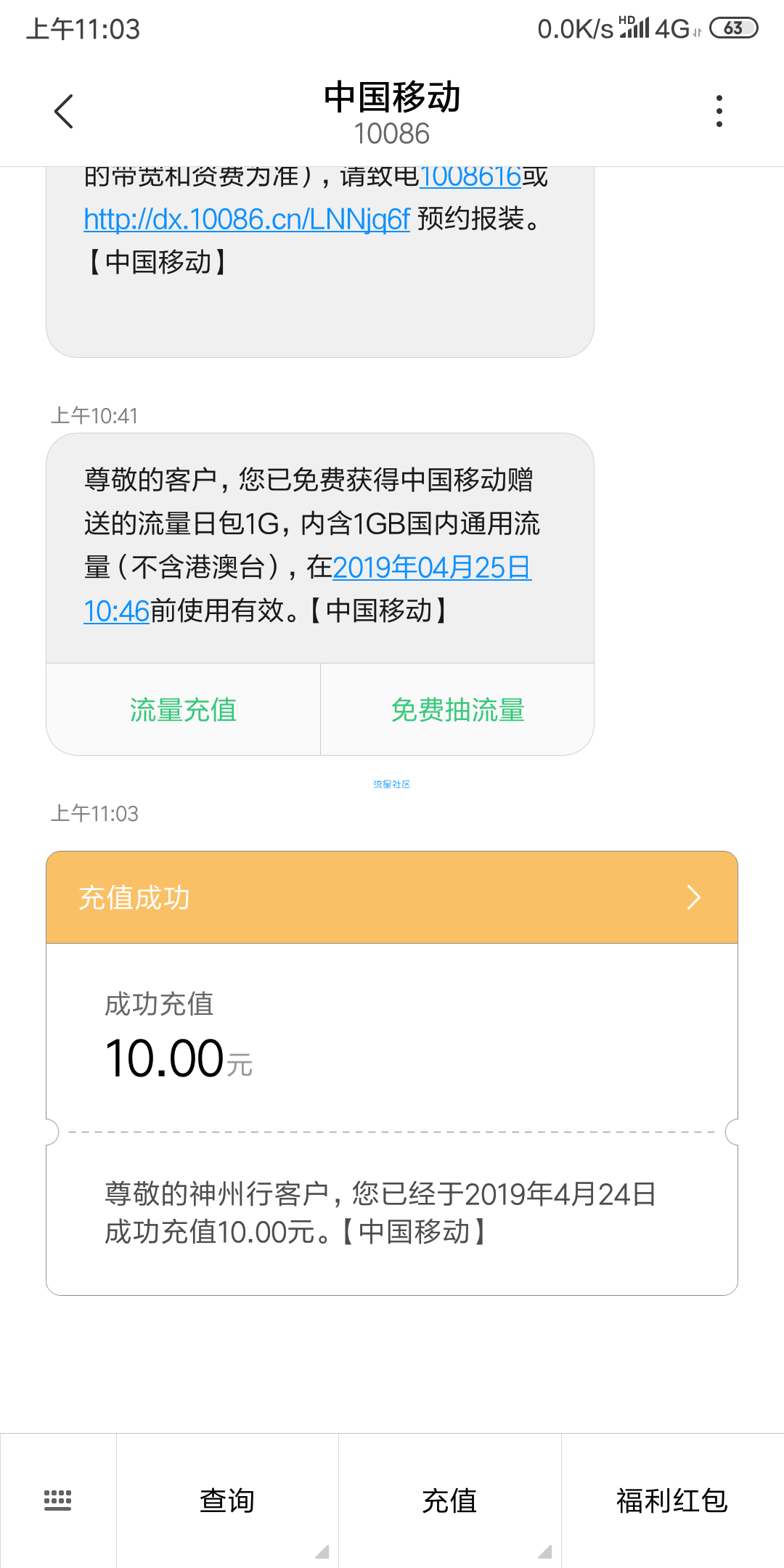The width and height of the screenshot is (784, 1568).
Task: Open the dx.10086.cn link
Action: (x=247, y=219)
